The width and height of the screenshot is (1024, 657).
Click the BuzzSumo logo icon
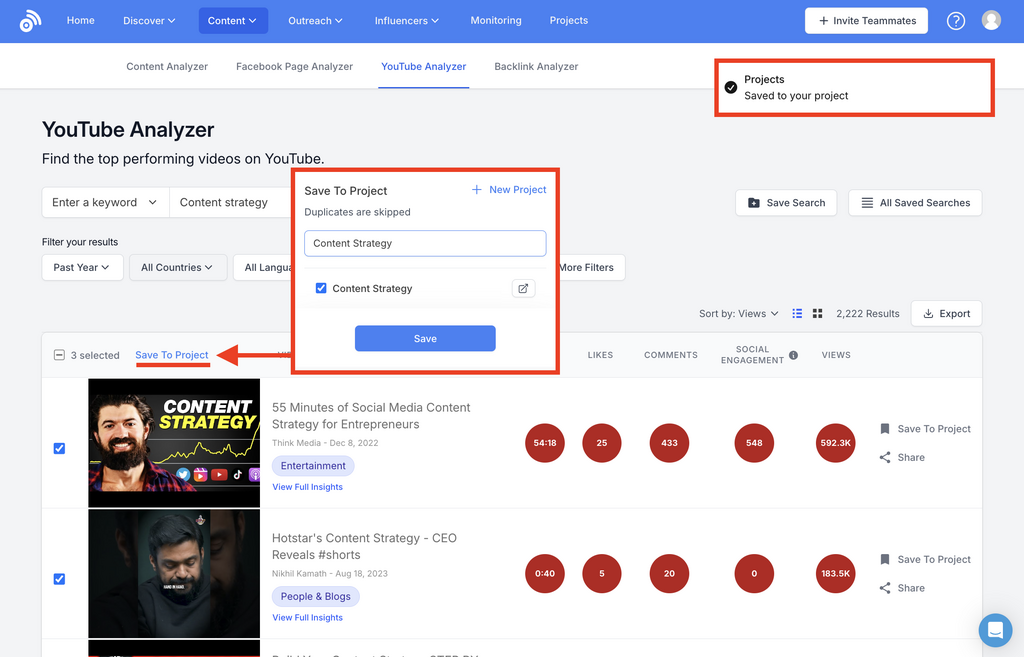pos(31,20)
